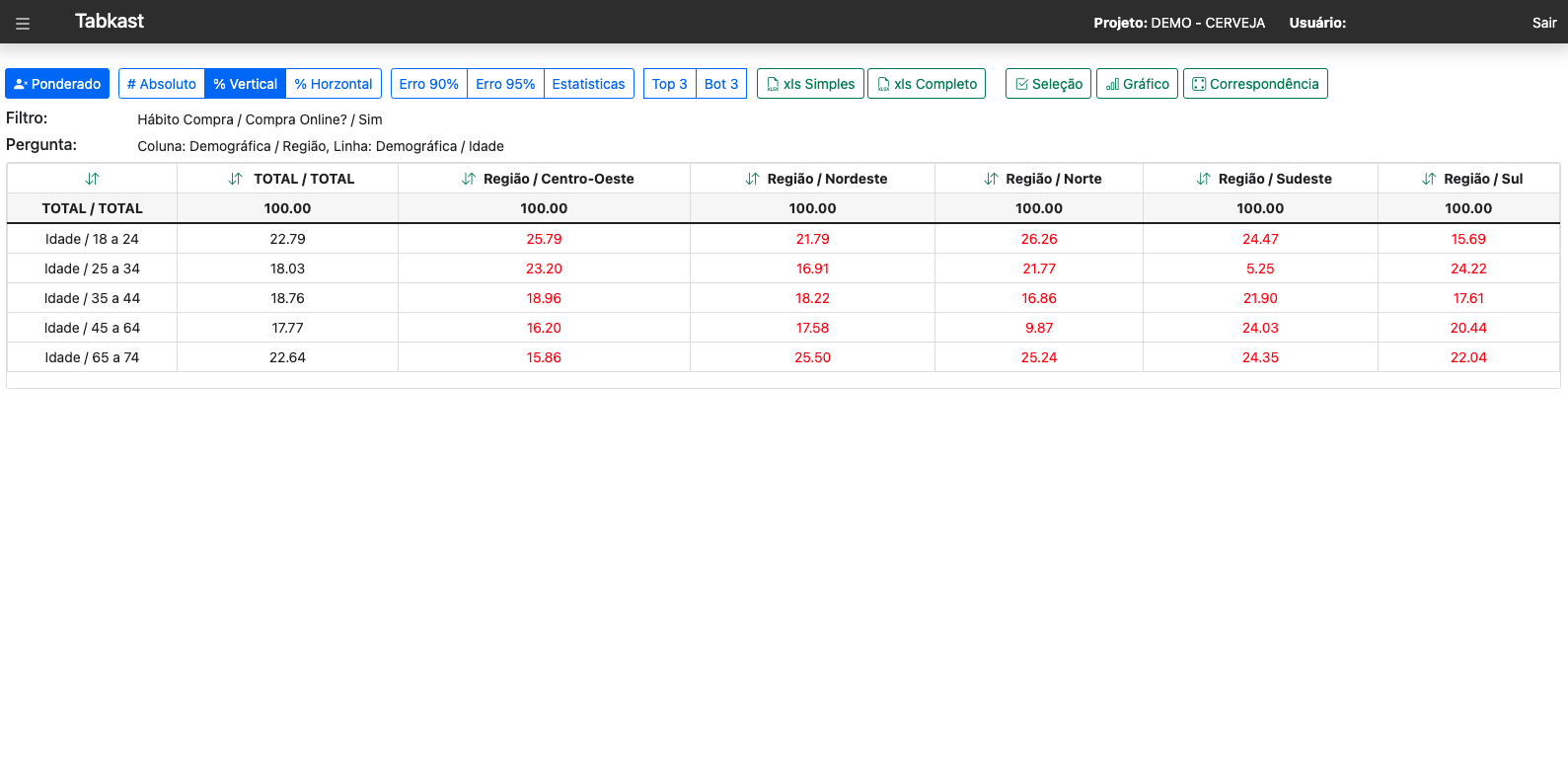The image size is (1568, 770).
Task: Toggle the Ponderado weighting button
Action: (x=57, y=84)
